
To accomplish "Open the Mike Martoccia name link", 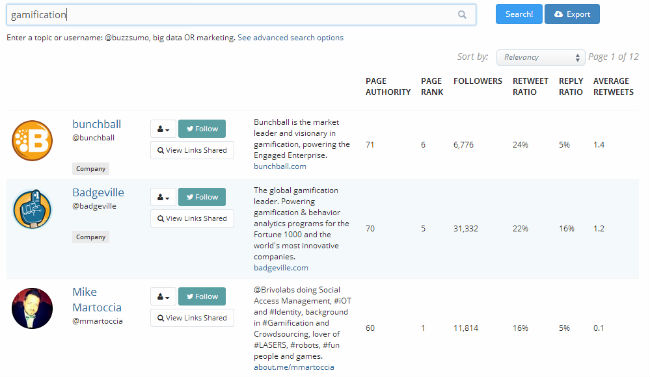I will tap(97, 299).
